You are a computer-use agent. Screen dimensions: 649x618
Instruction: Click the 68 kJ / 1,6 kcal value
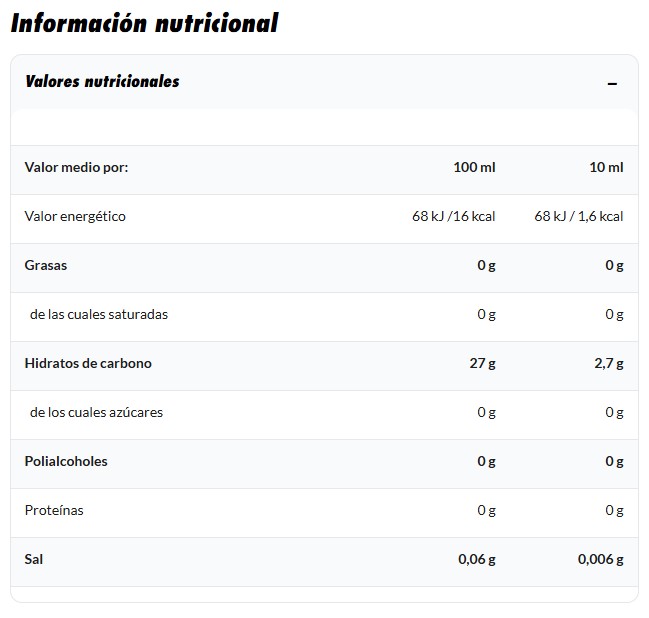tap(579, 216)
